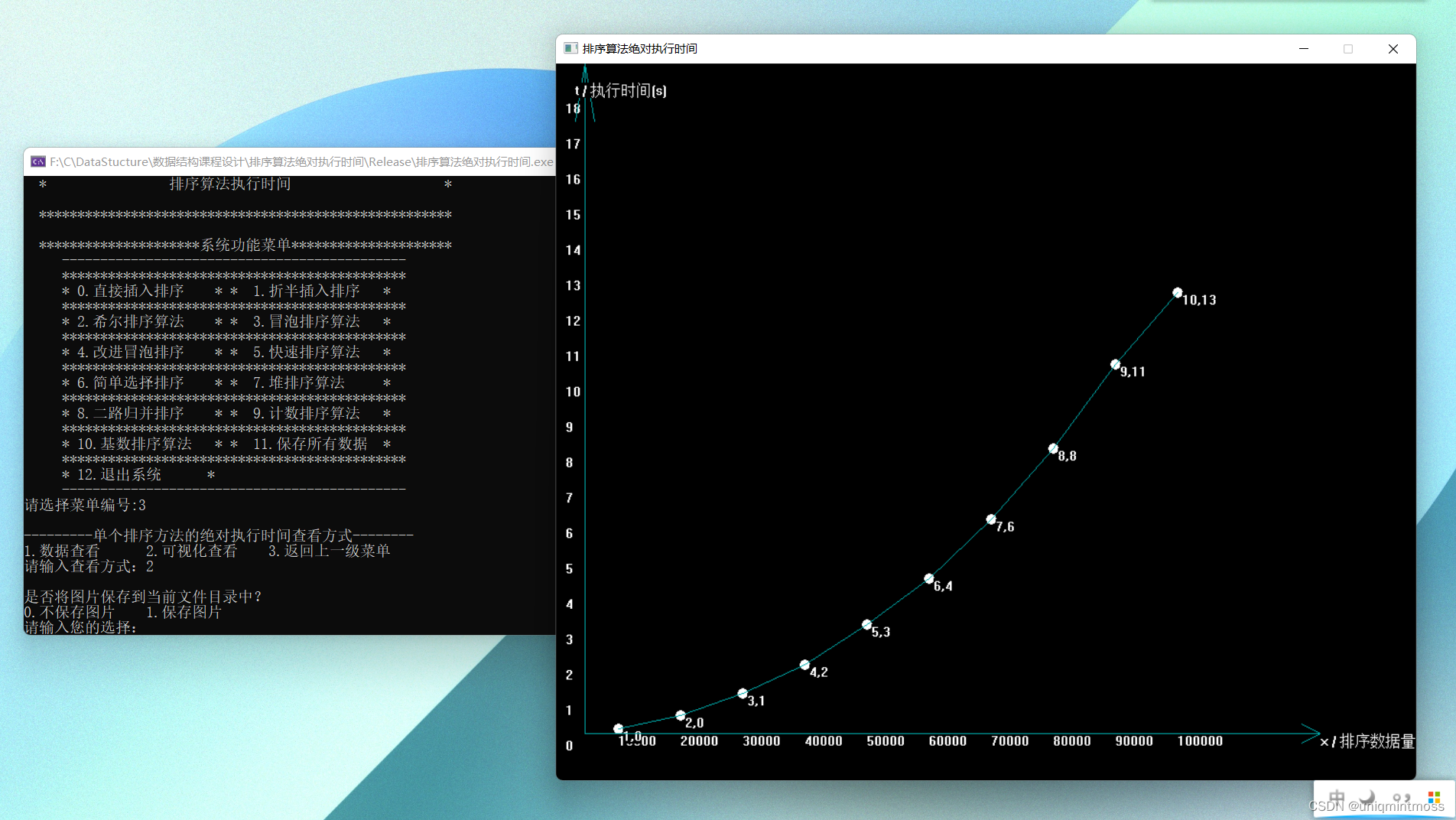Toggle the IME punctuation mode icon
1456x820 pixels.
[1401, 797]
